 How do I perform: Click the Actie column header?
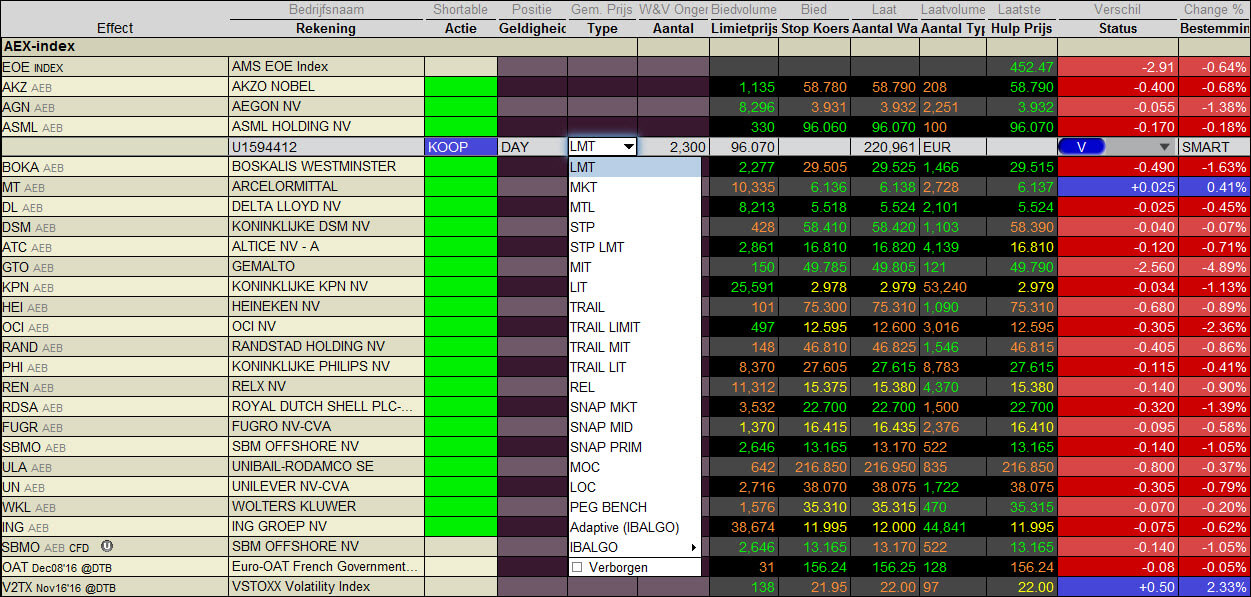461,28
